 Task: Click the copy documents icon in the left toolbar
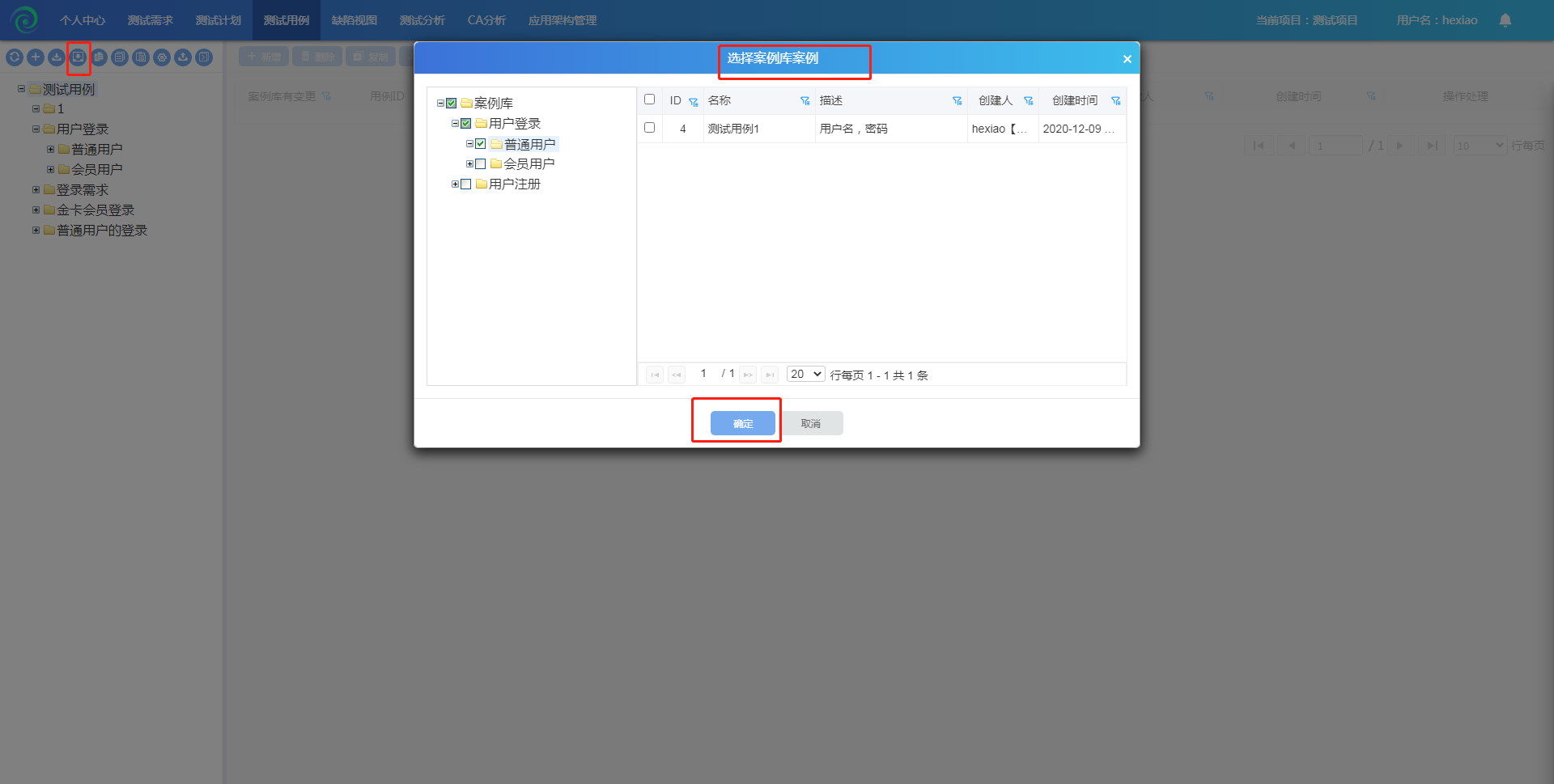click(x=99, y=57)
